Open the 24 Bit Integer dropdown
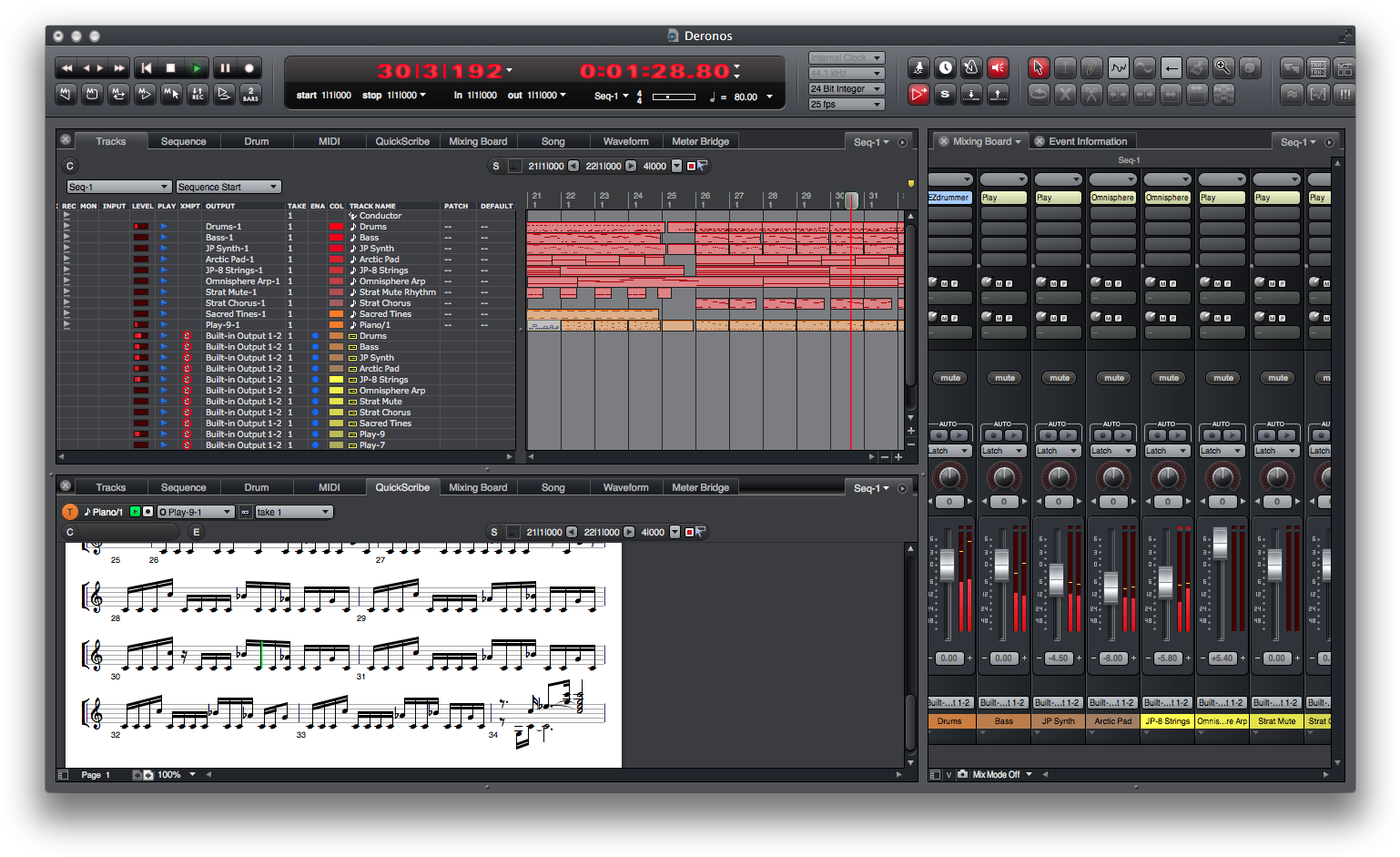This screenshot has width=1400, height=857. tap(847, 89)
